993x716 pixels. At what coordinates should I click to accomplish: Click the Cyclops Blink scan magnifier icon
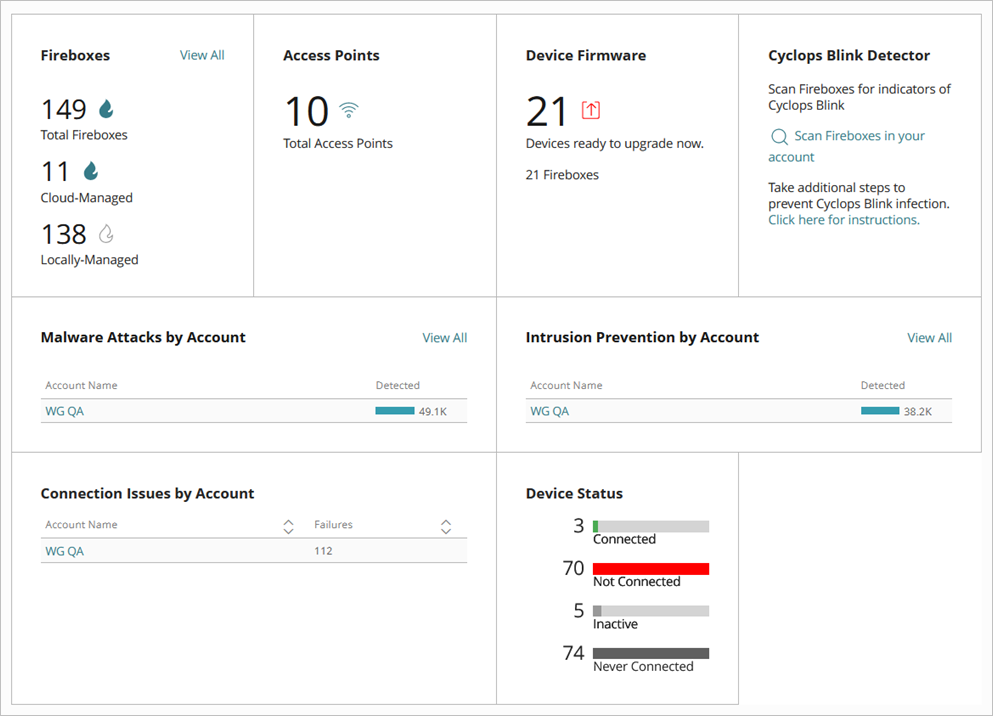(778, 135)
